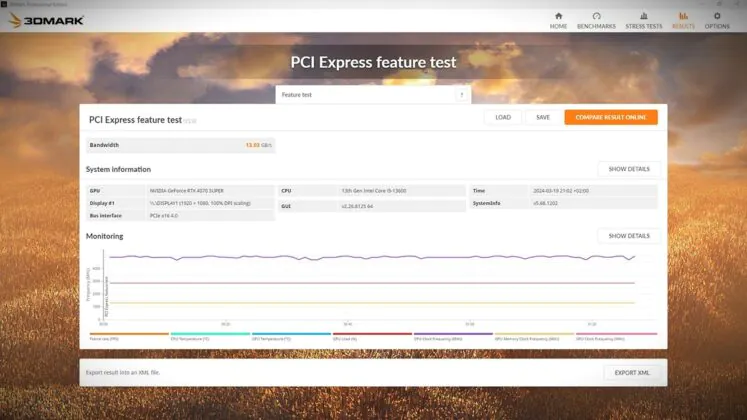Show details for System information
This screenshot has height=420, width=747.
click(x=629, y=169)
